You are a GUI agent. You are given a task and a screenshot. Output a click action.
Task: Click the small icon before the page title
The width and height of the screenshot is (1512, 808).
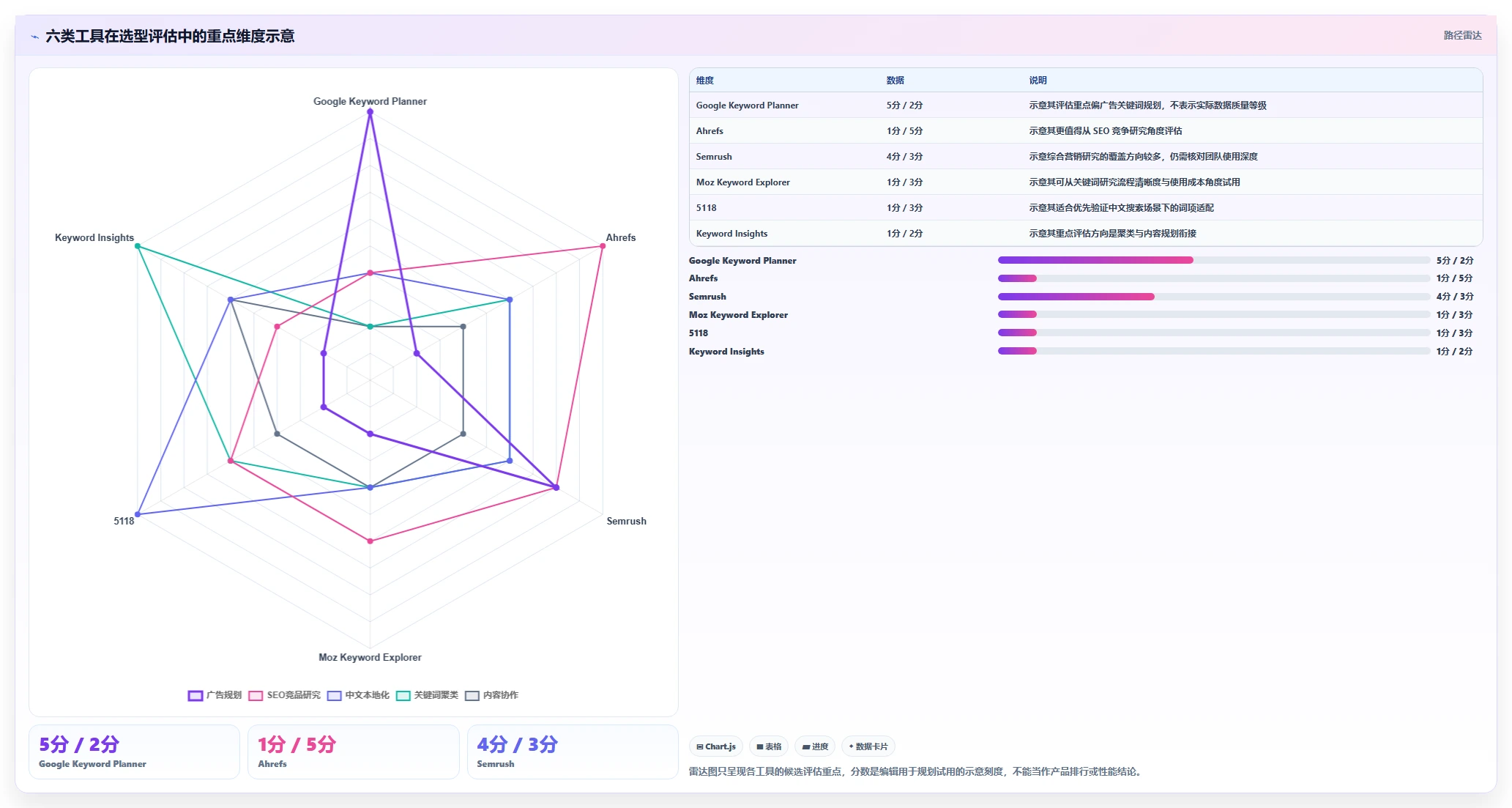pos(34,37)
